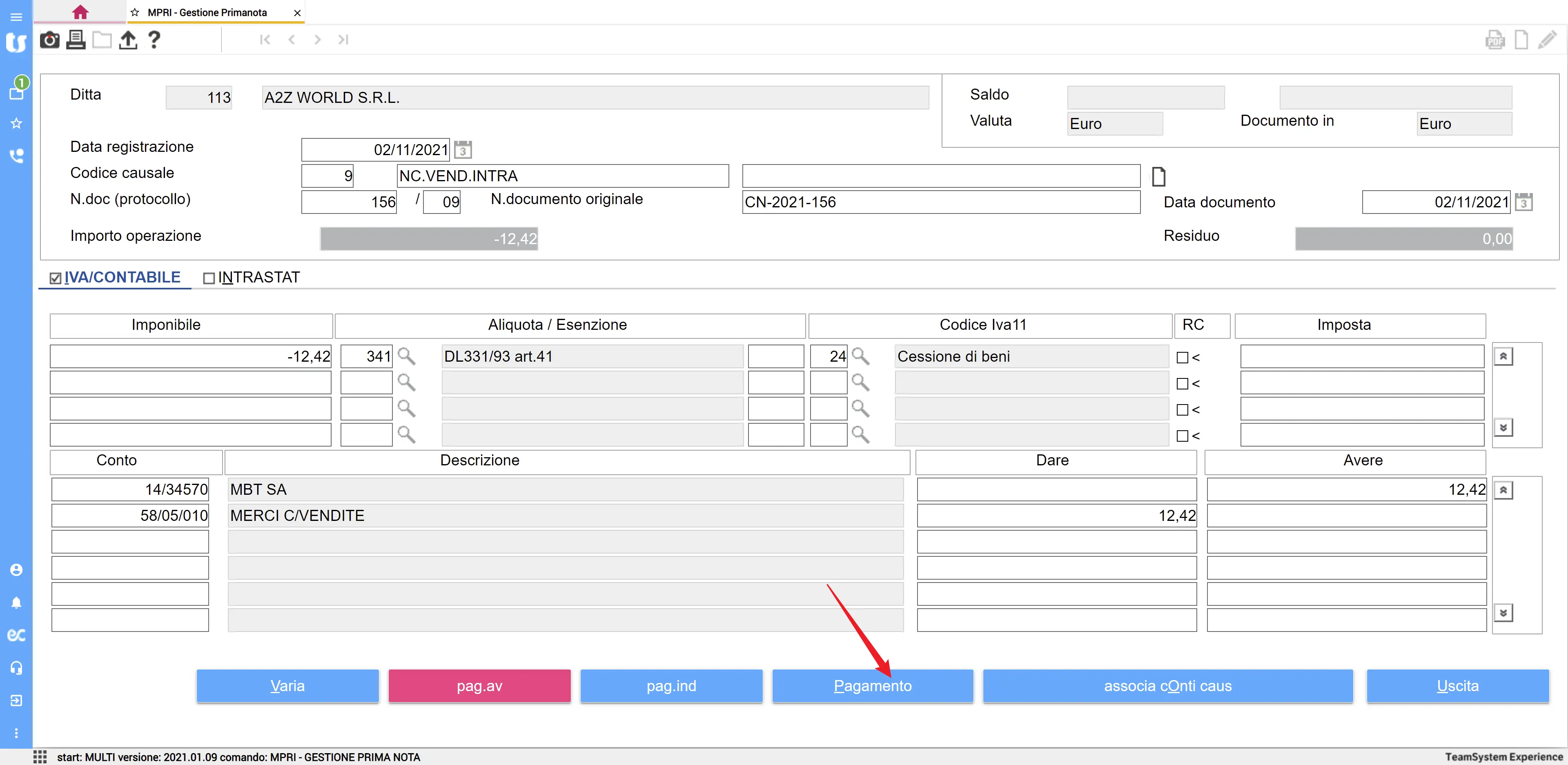Select the MPRI - Gestione Primanota tab
The width and height of the screenshot is (1568, 765).
coord(207,12)
